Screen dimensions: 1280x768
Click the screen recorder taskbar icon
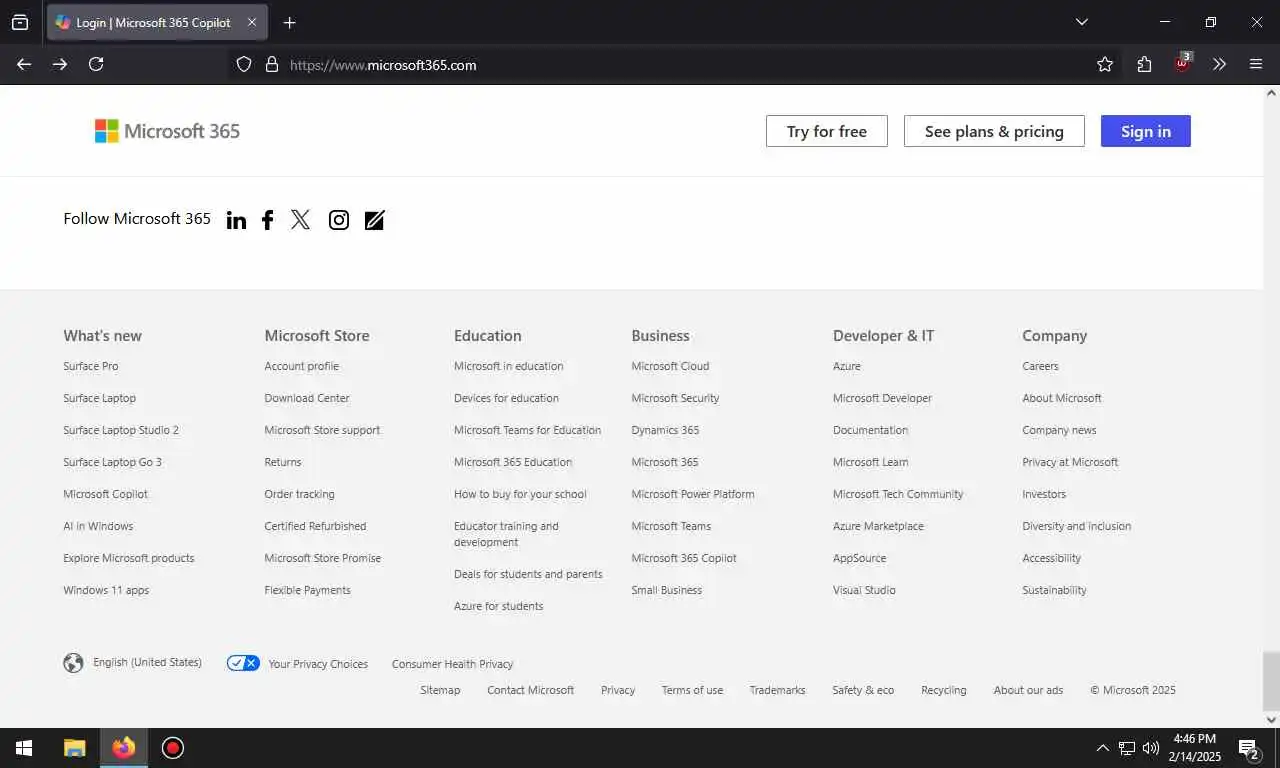pyautogui.click(x=173, y=748)
